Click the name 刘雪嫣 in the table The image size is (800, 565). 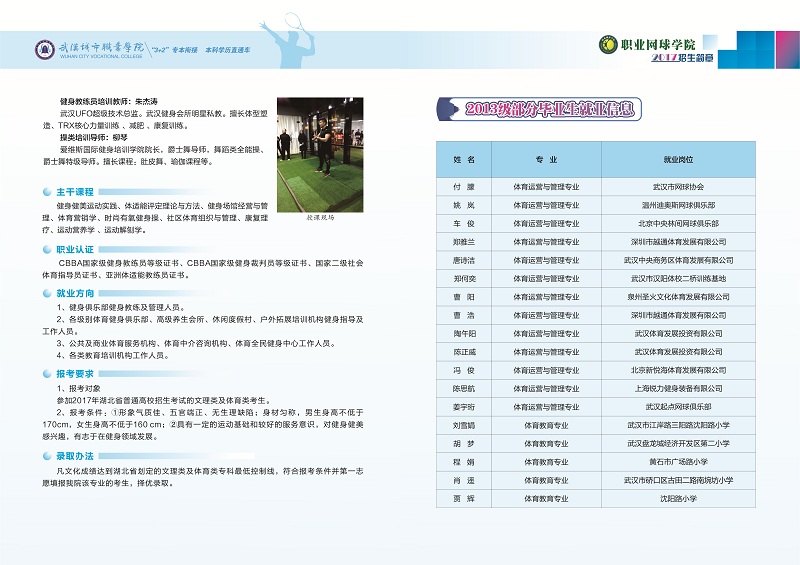463,424
